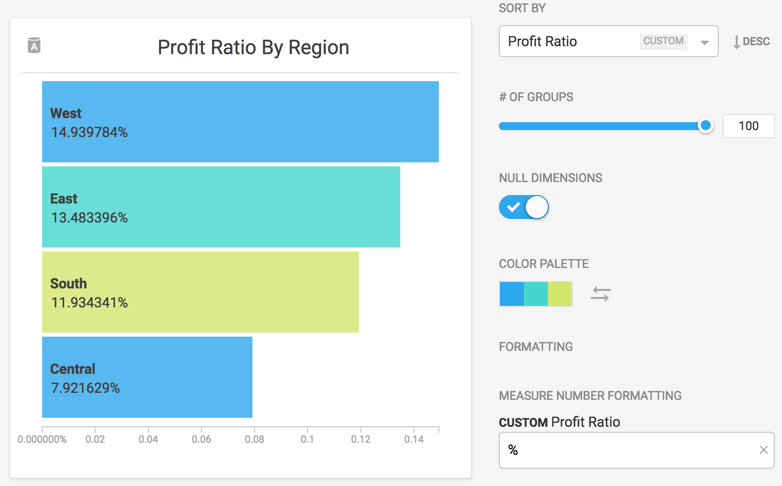Clear the Profit Ratio format field
The width and height of the screenshot is (782, 486).
763,450
